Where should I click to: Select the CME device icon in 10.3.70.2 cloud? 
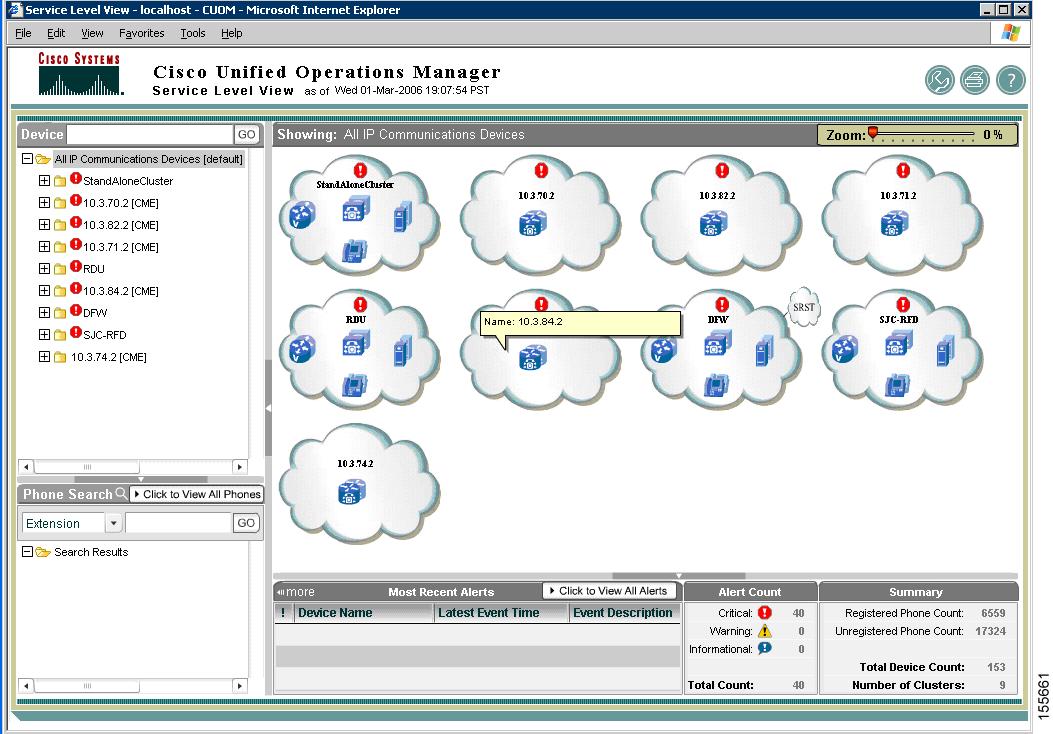click(x=533, y=224)
